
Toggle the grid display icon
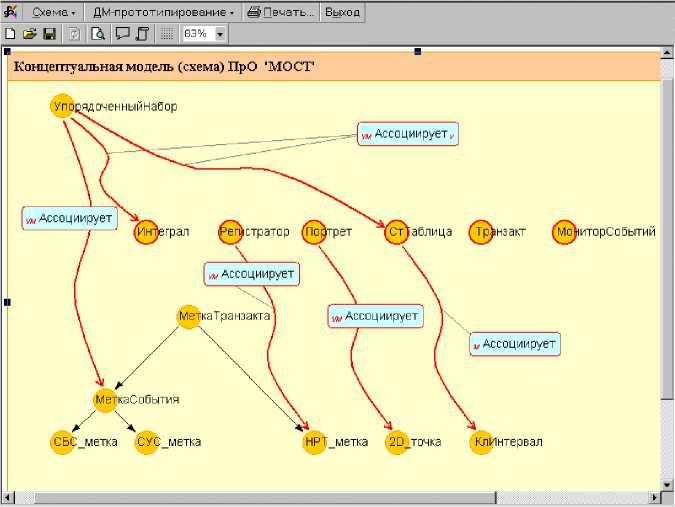(167, 34)
